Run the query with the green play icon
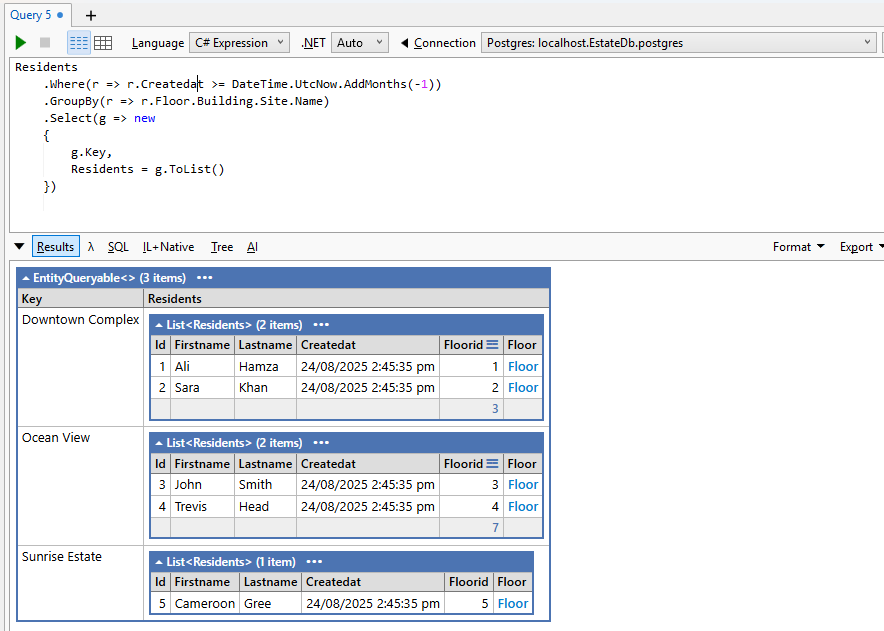The height and width of the screenshot is (631, 884). [20, 42]
